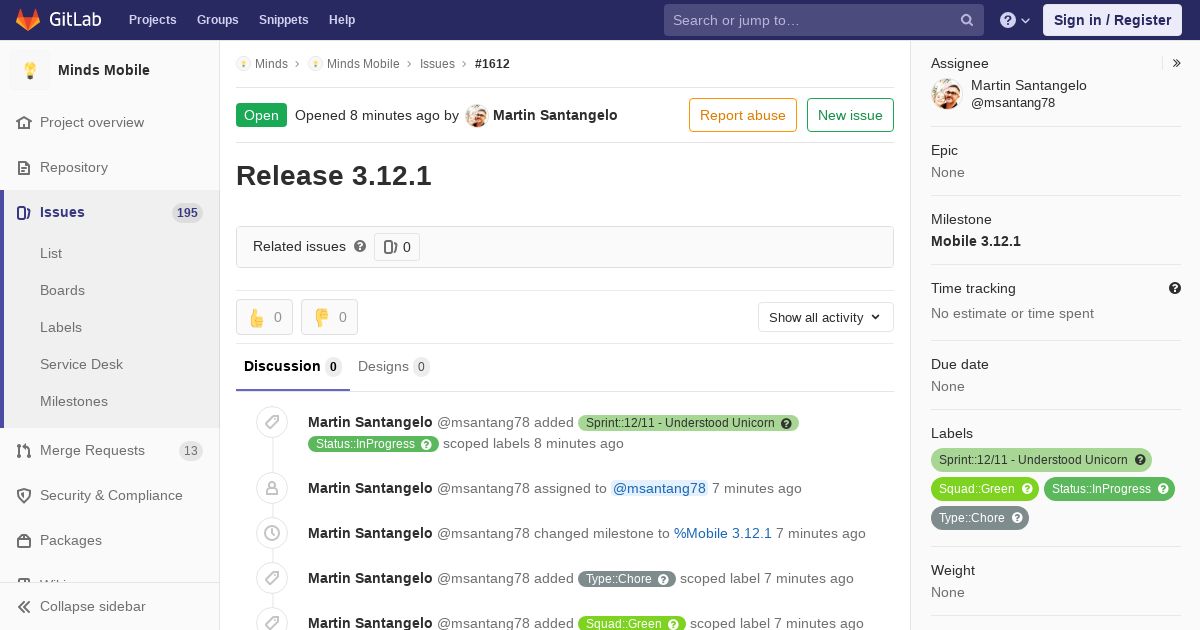Click the Sprint label help icon in the activity feed
The image size is (1200, 630).
[786, 423]
